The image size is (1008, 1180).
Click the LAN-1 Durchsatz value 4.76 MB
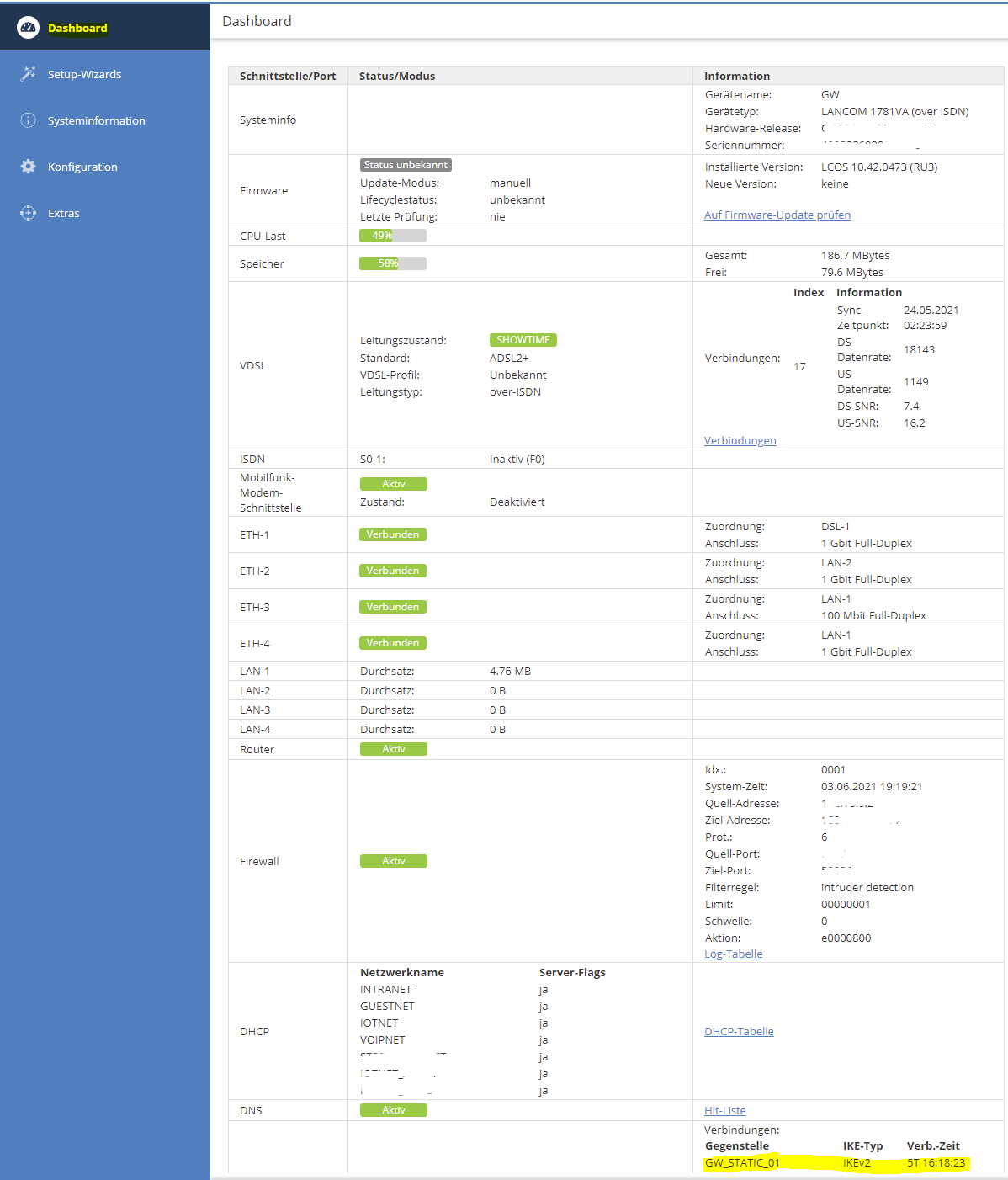click(510, 672)
